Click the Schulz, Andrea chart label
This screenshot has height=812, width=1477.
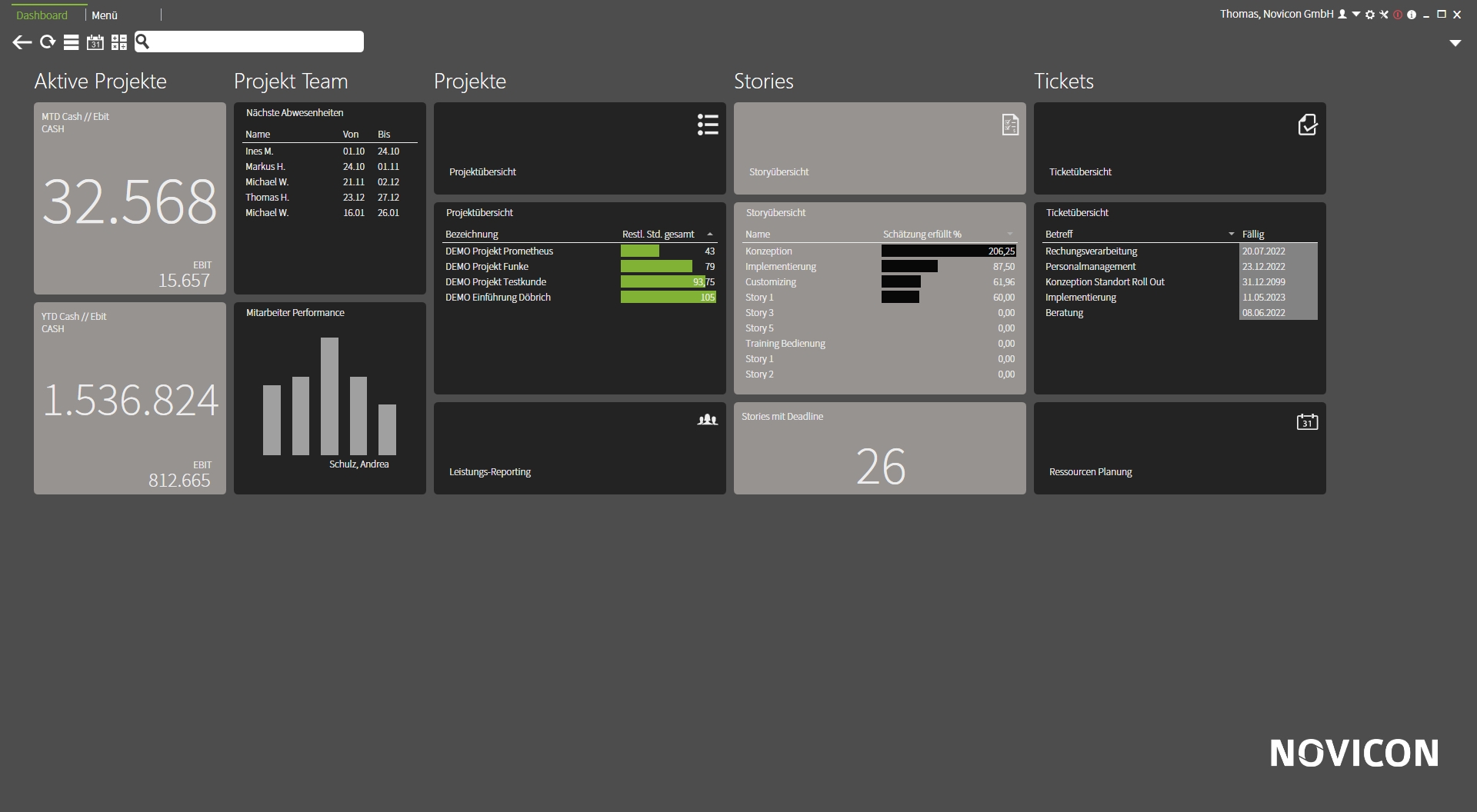(x=358, y=464)
